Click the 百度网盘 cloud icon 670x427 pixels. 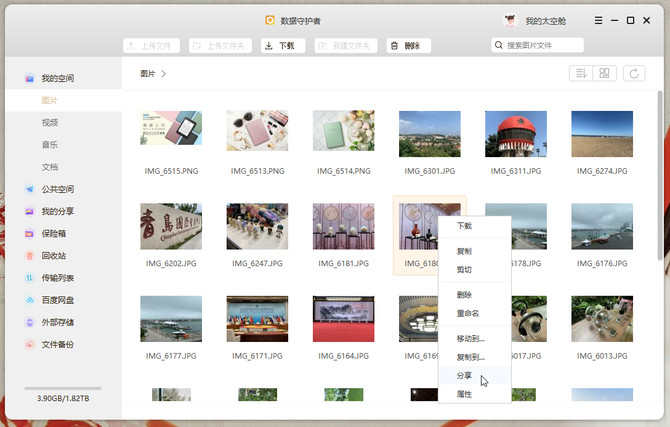tap(29, 300)
